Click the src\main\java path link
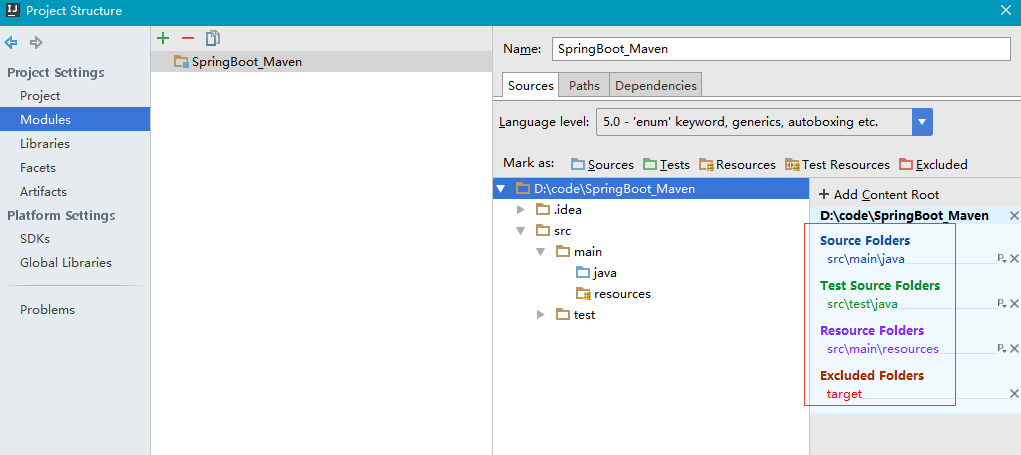1021x455 pixels. (865, 259)
